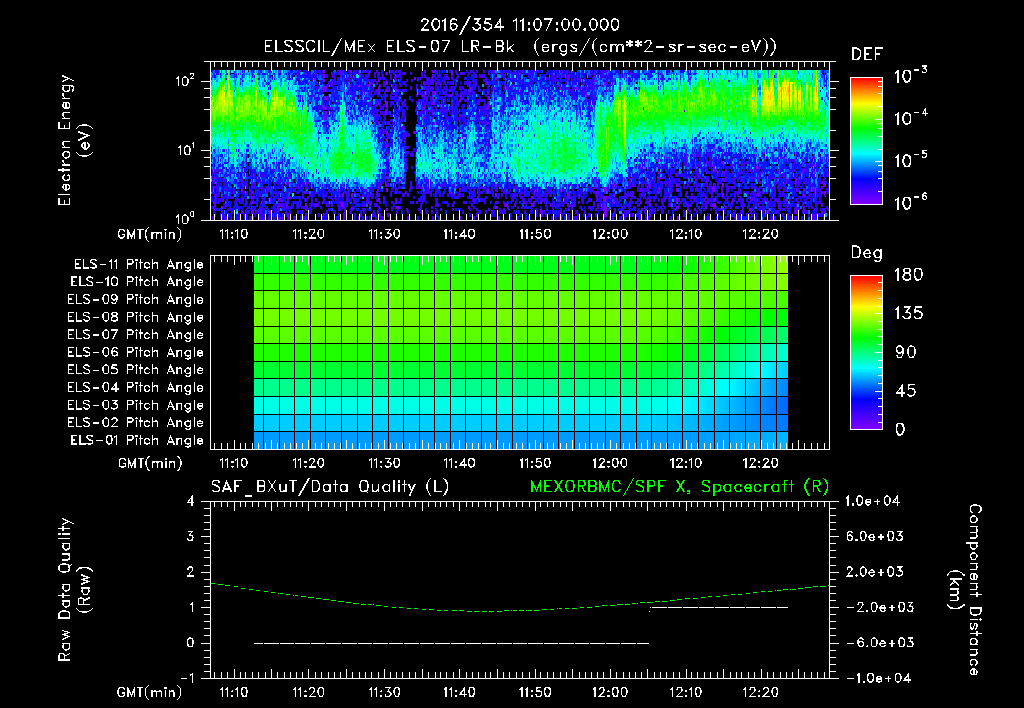Select the ELS-07 Pitch Angle row label
The width and height of the screenshot is (1024, 708).
pos(136,334)
